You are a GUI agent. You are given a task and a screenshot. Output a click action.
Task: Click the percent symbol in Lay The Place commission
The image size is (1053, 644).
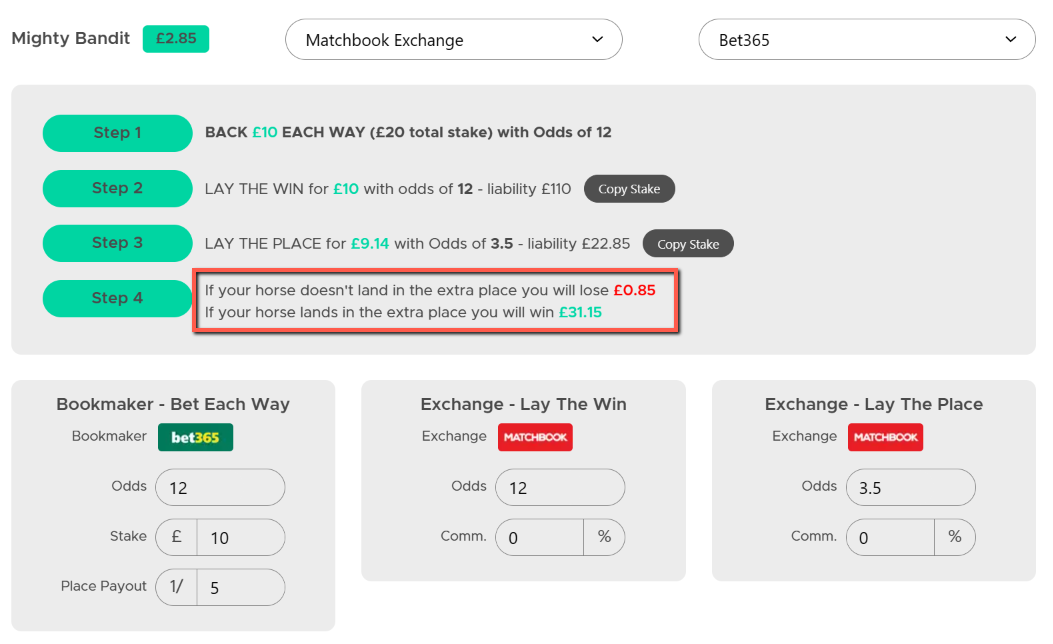tap(955, 537)
